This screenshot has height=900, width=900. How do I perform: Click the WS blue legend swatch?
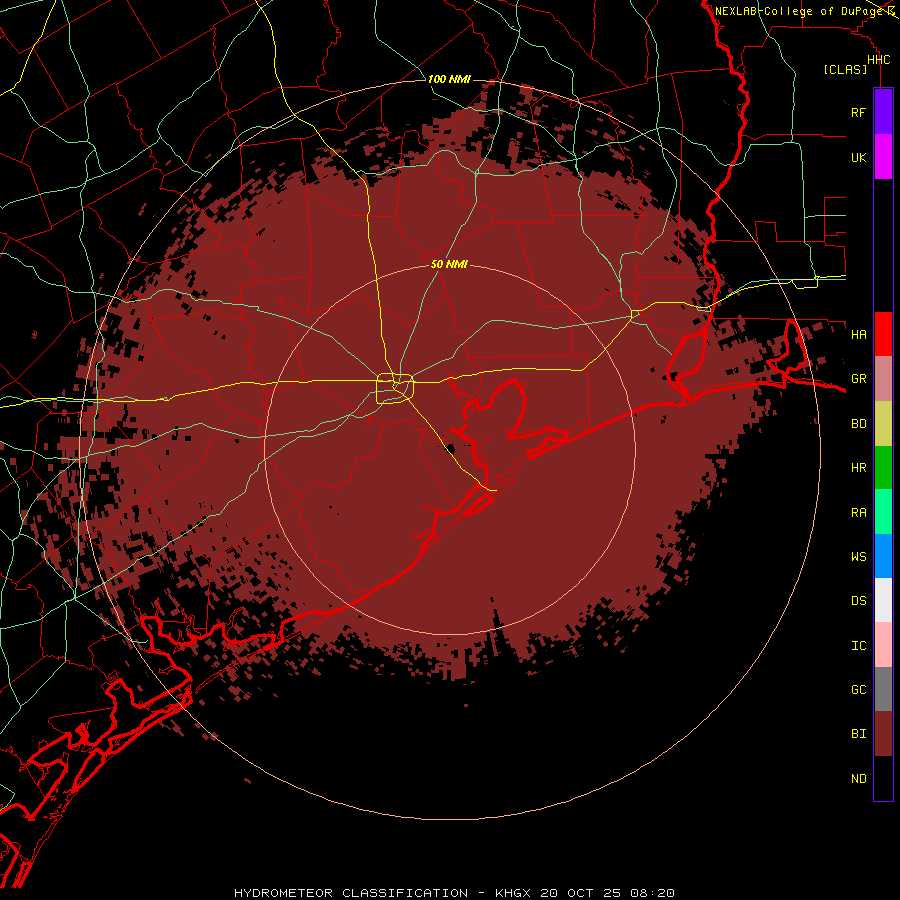click(883, 556)
